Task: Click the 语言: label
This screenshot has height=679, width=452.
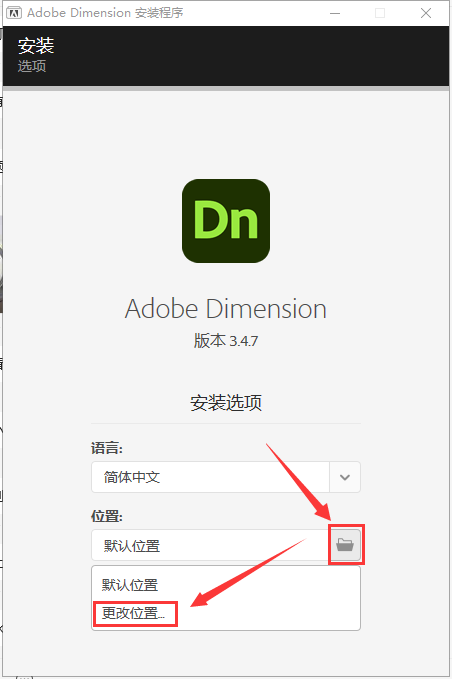Action: (107, 448)
